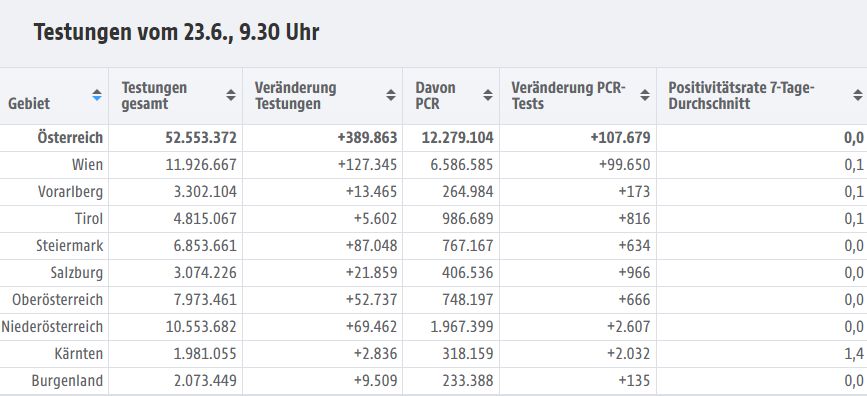This screenshot has height=396, width=867.
Task: Select Niederösterreich total tests 10.553.682
Action: tap(201, 327)
